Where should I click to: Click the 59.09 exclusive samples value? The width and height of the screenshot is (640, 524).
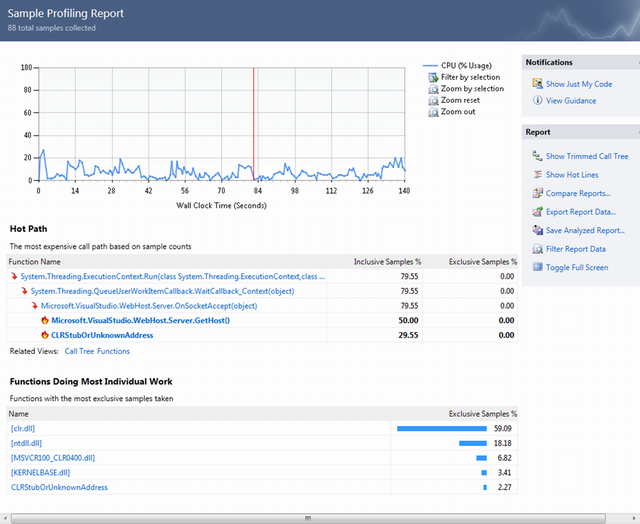point(502,429)
